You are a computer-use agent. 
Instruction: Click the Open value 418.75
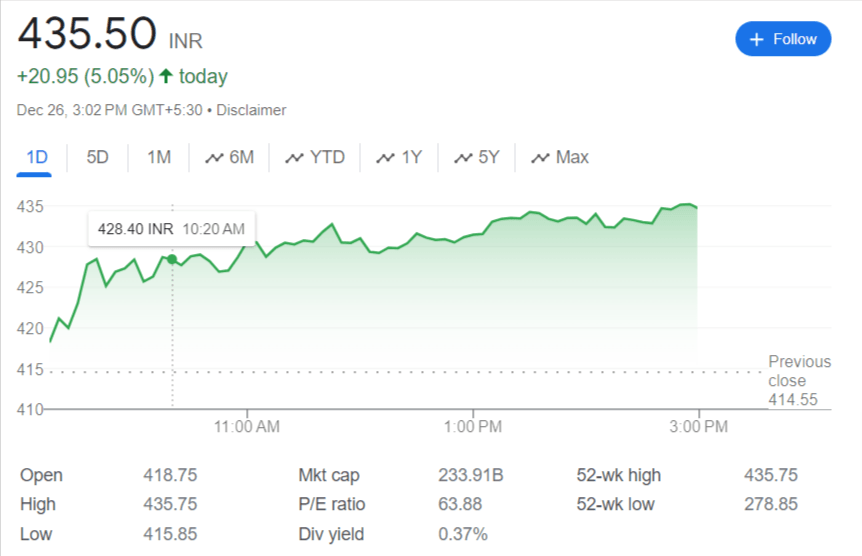[170, 475]
